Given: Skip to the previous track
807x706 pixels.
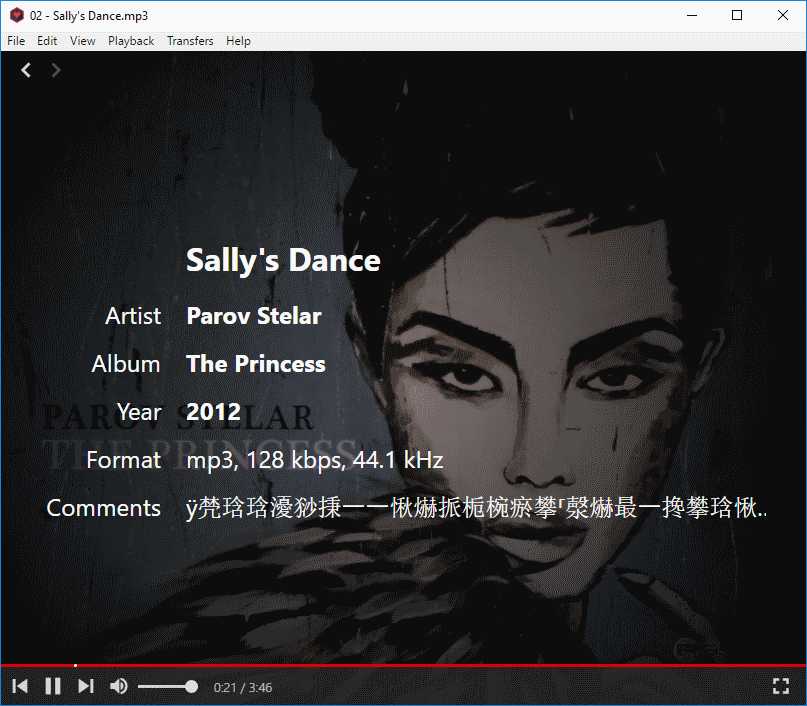Looking at the screenshot, I should point(20,686).
